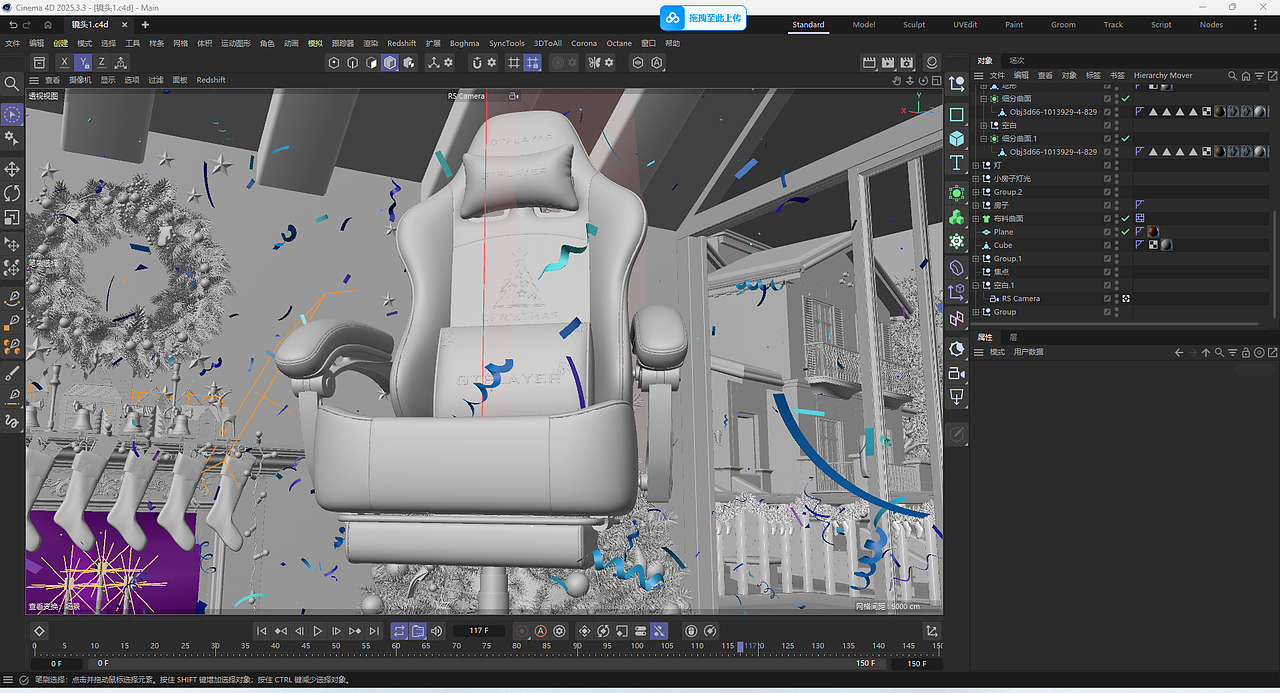Enable snap icon in top toolbar
Screen dimensions: 1280x693
click(478, 62)
